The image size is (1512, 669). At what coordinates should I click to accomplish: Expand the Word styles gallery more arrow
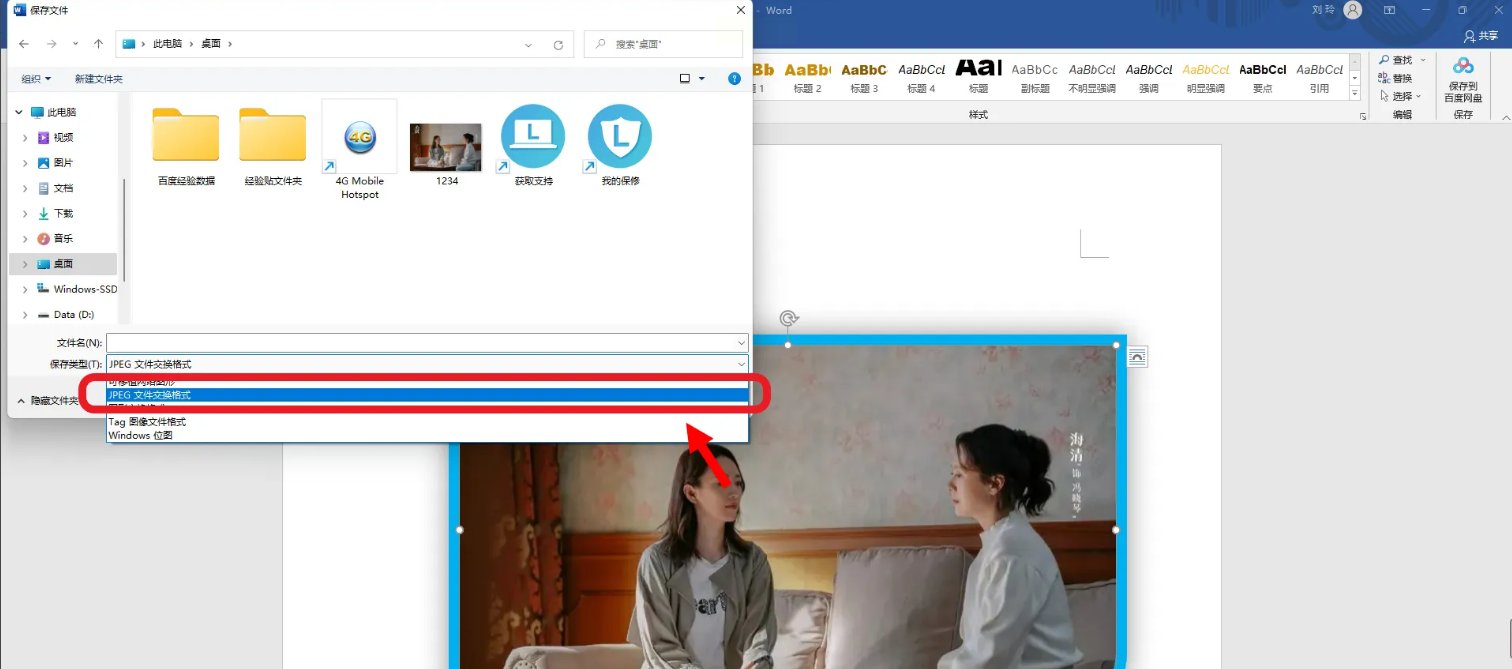point(1355,93)
